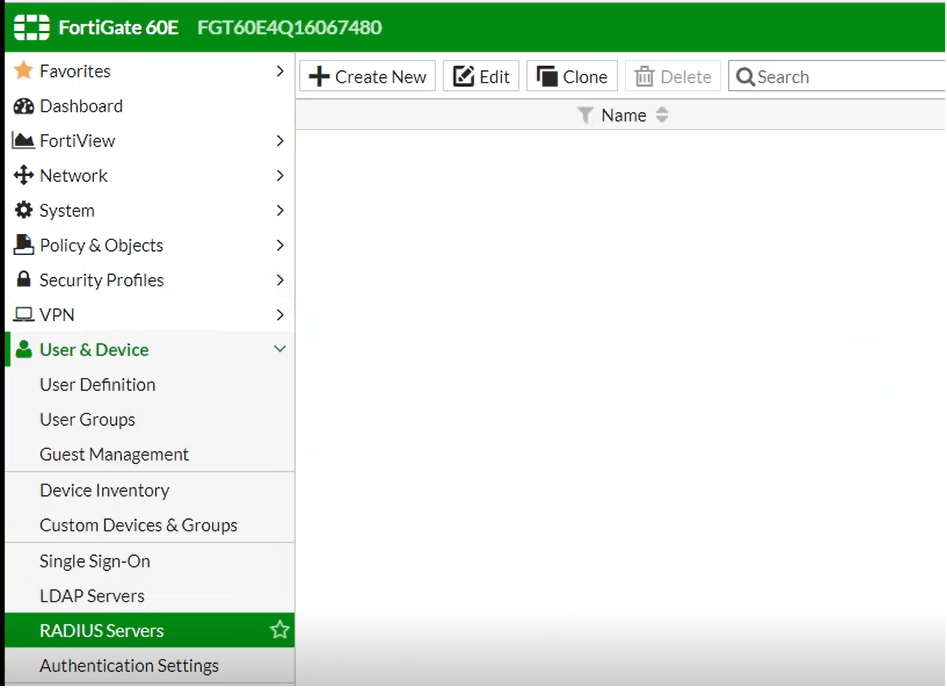Go to Authentication Settings
The image size is (947, 688).
(129, 666)
